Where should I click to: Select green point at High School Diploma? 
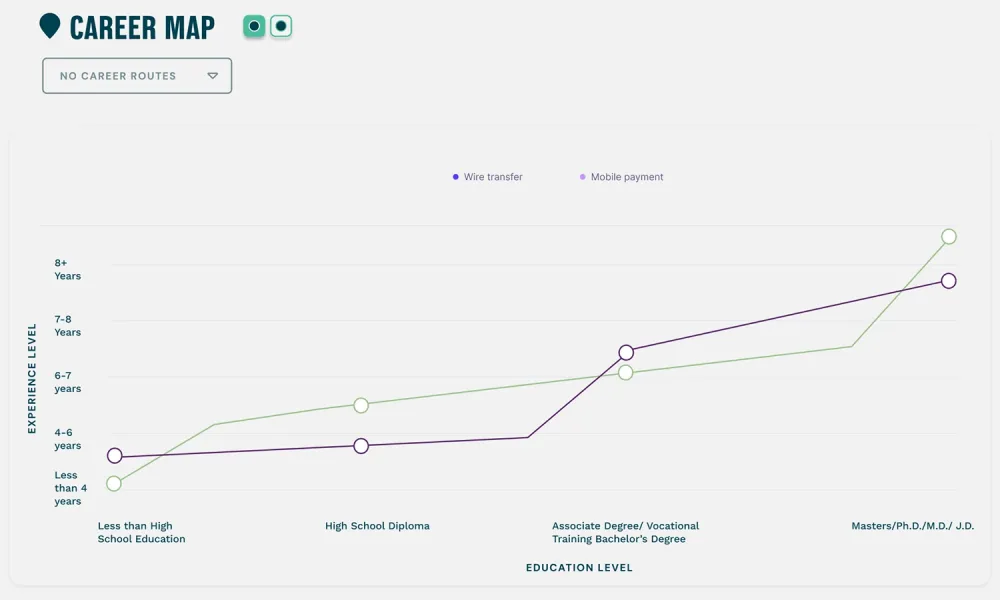[361, 405]
